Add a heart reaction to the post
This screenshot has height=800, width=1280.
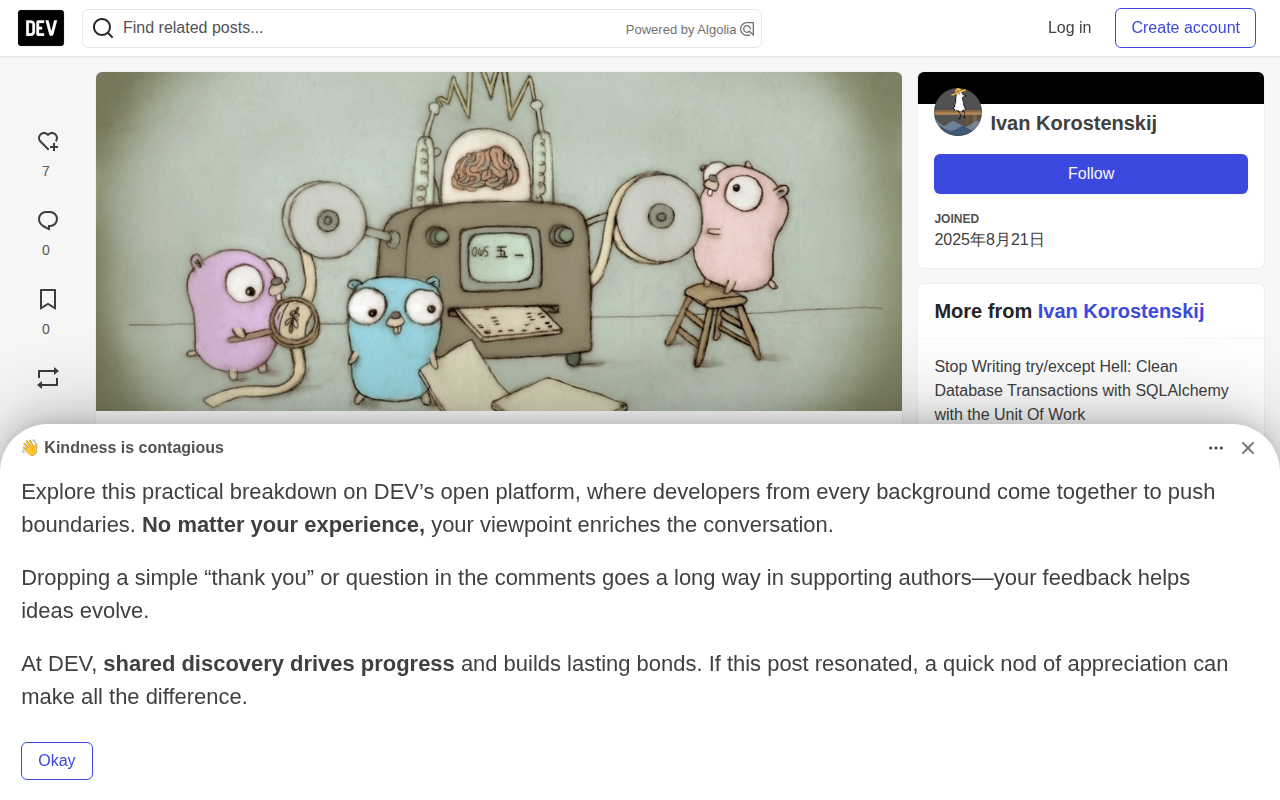click(x=48, y=141)
